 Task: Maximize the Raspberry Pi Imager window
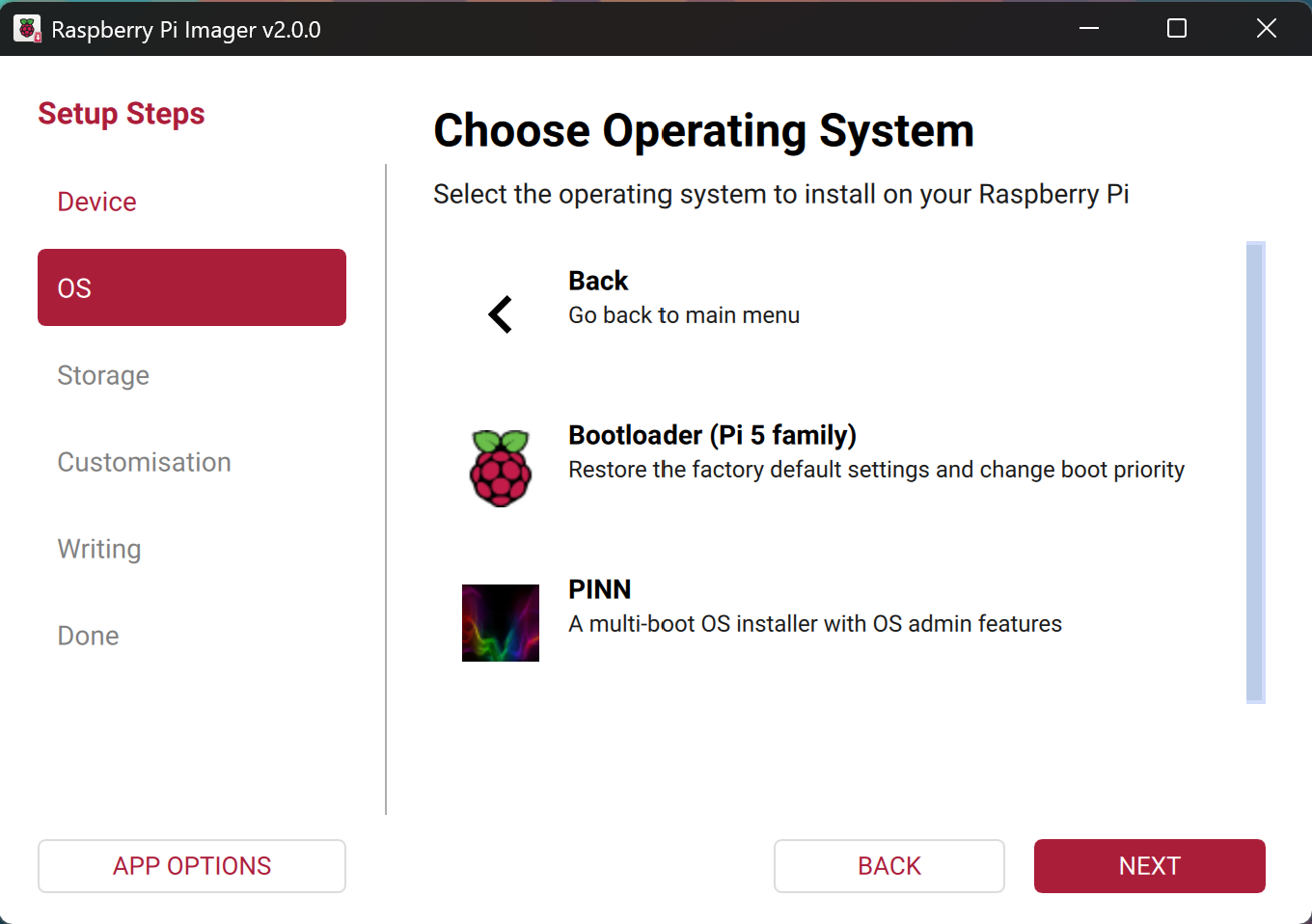click(1176, 28)
